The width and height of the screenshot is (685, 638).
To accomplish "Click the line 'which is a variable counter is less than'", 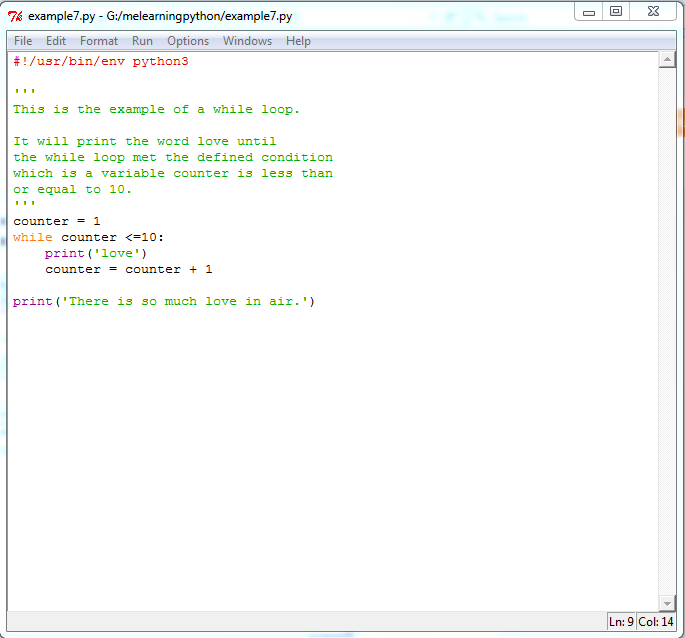I will pyautogui.click(x=173, y=173).
